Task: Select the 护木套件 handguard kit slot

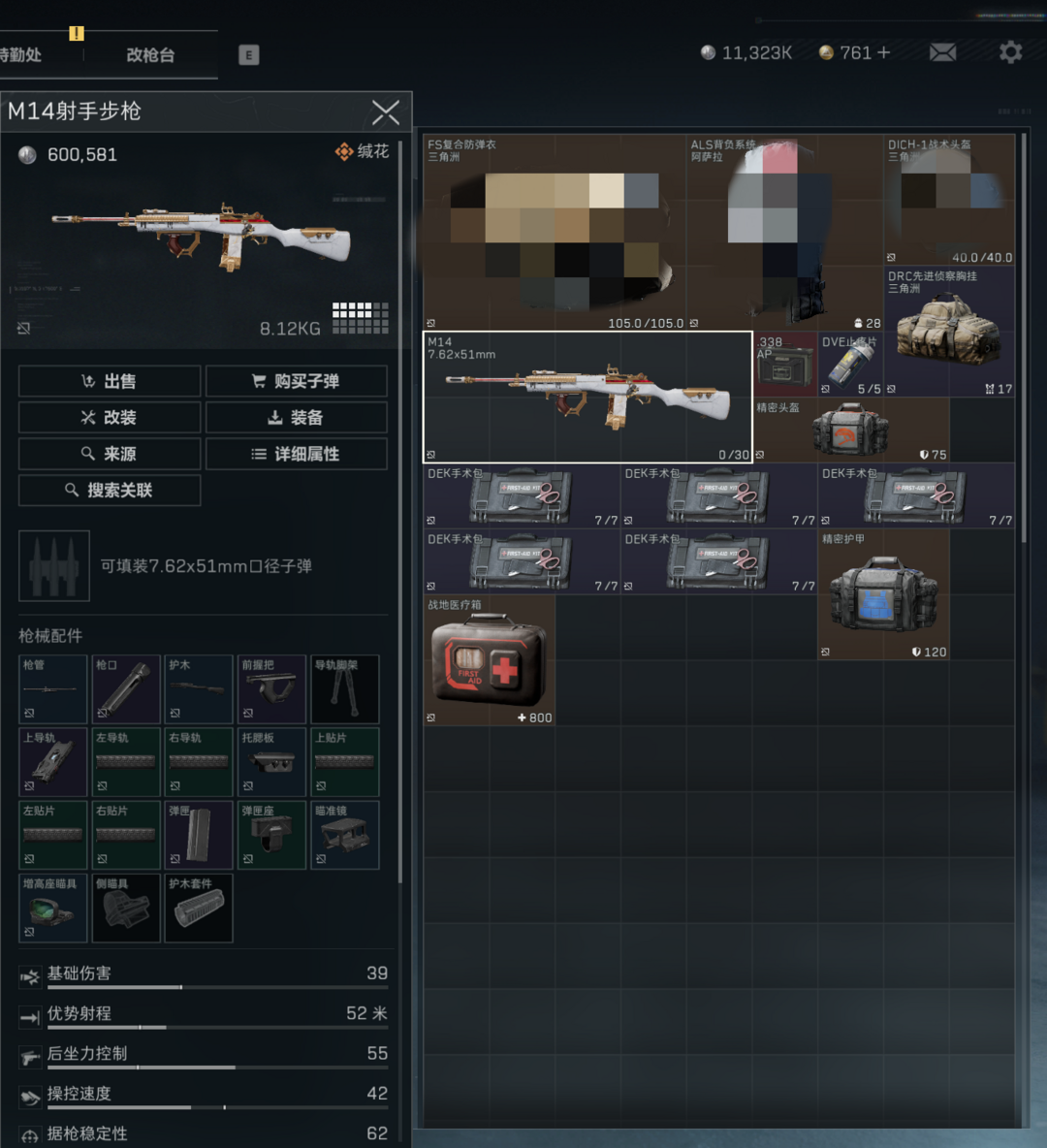Action: coord(199,909)
